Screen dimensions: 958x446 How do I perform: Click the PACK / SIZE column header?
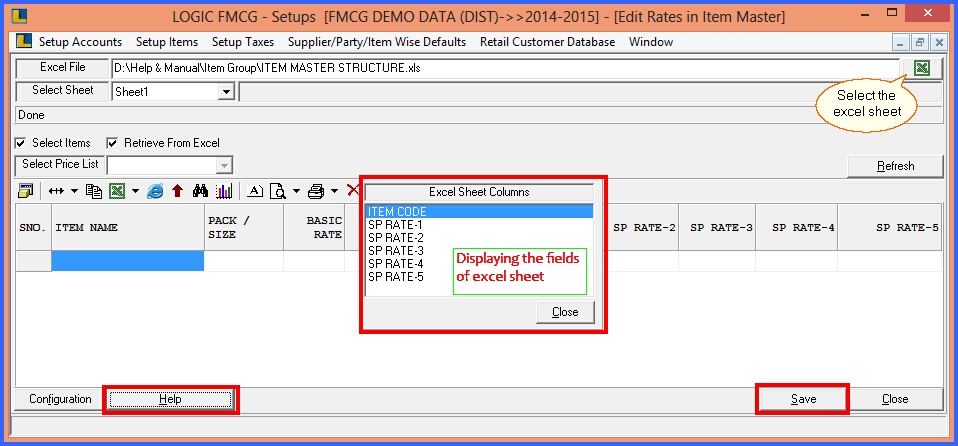244,227
